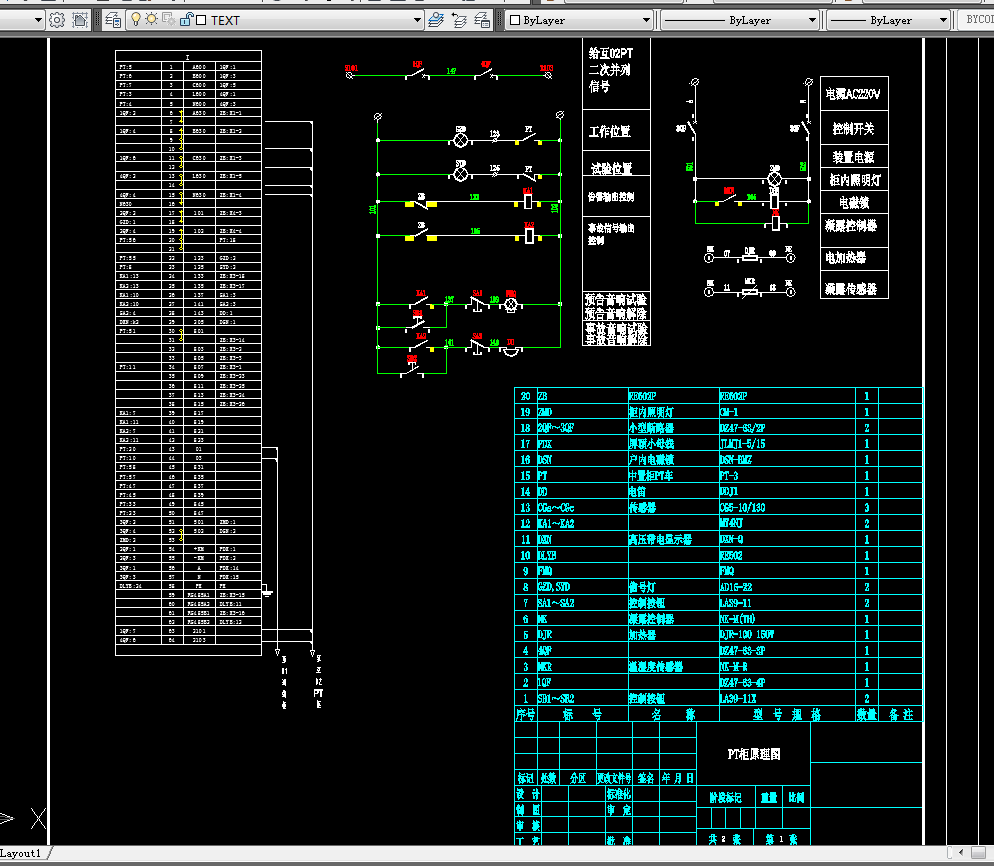994x868 pixels.
Task: Toggle lock padlock on TEXT layer
Action: (x=185, y=20)
